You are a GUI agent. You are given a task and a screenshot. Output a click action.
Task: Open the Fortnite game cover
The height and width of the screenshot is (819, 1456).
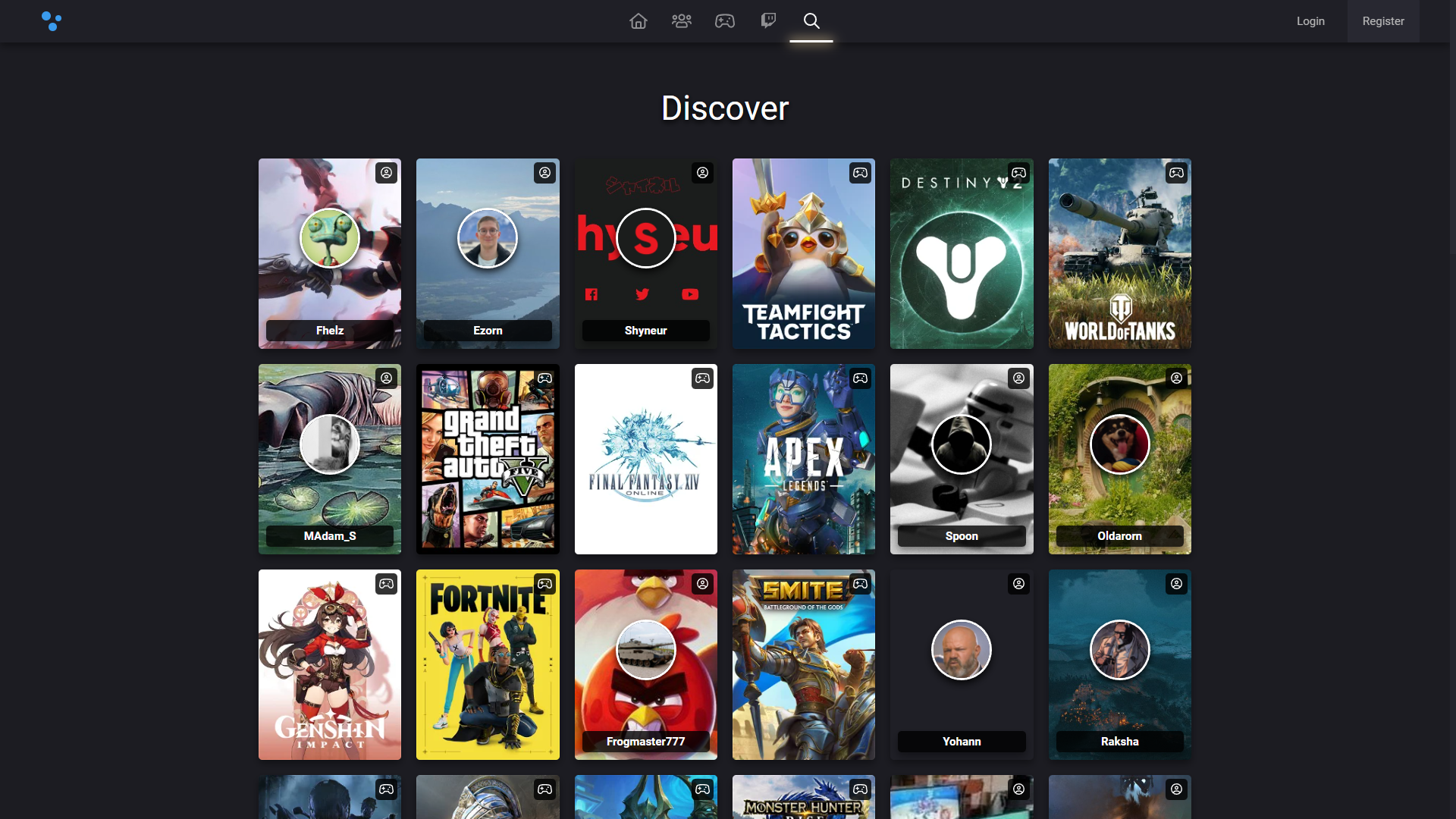click(488, 664)
